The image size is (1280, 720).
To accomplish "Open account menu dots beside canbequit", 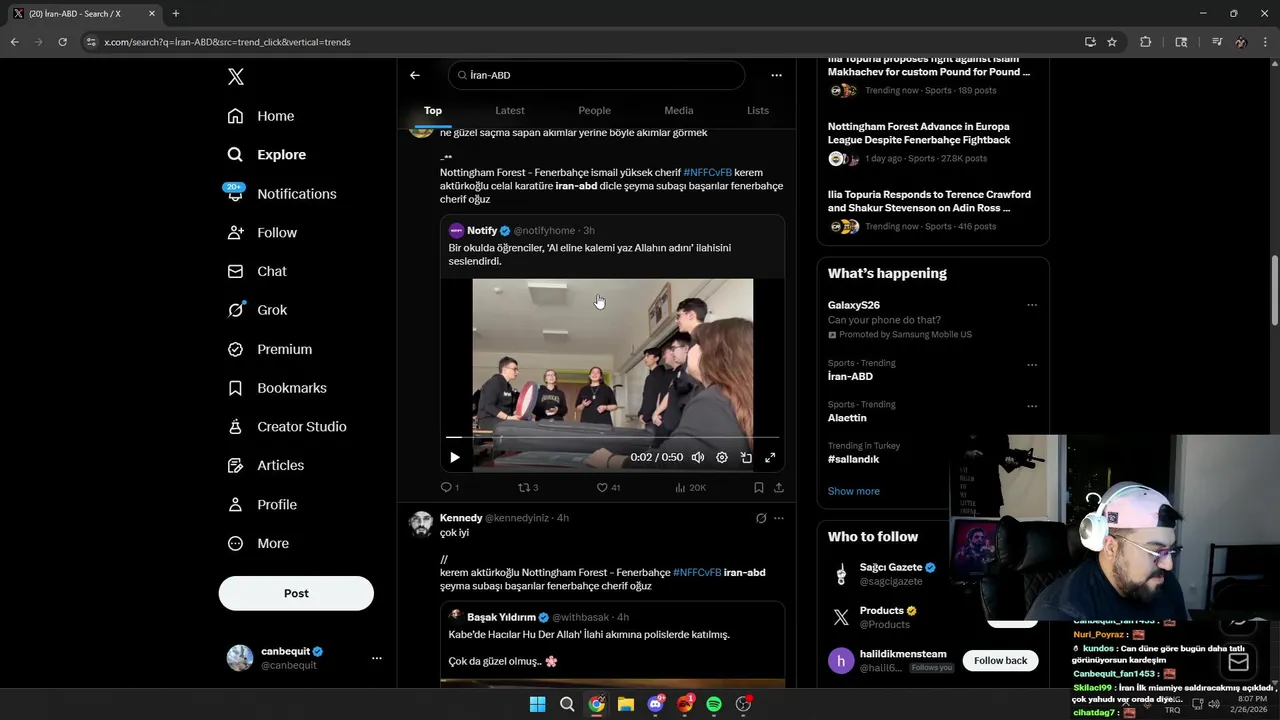I will click(377, 658).
